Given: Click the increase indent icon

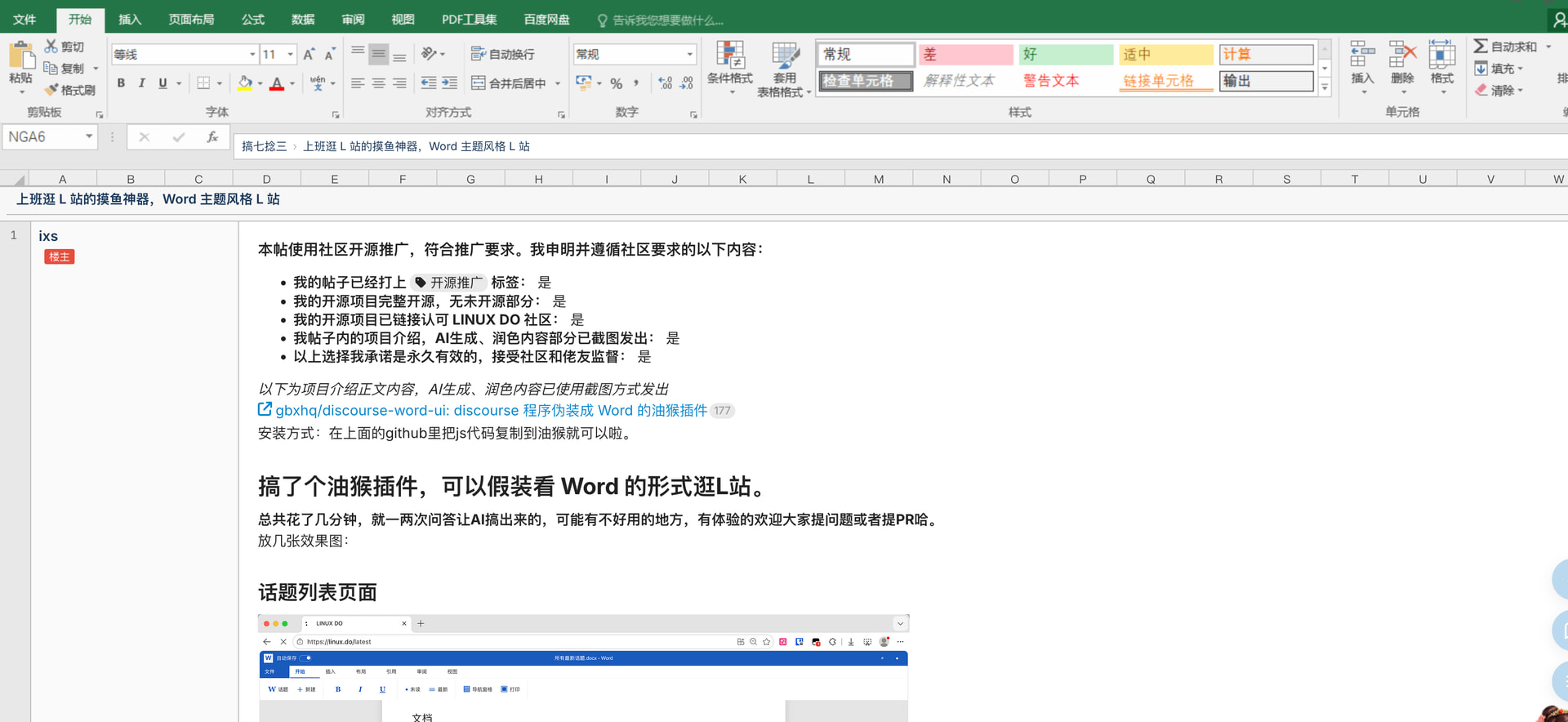Looking at the screenshot, I should point(450,83).
